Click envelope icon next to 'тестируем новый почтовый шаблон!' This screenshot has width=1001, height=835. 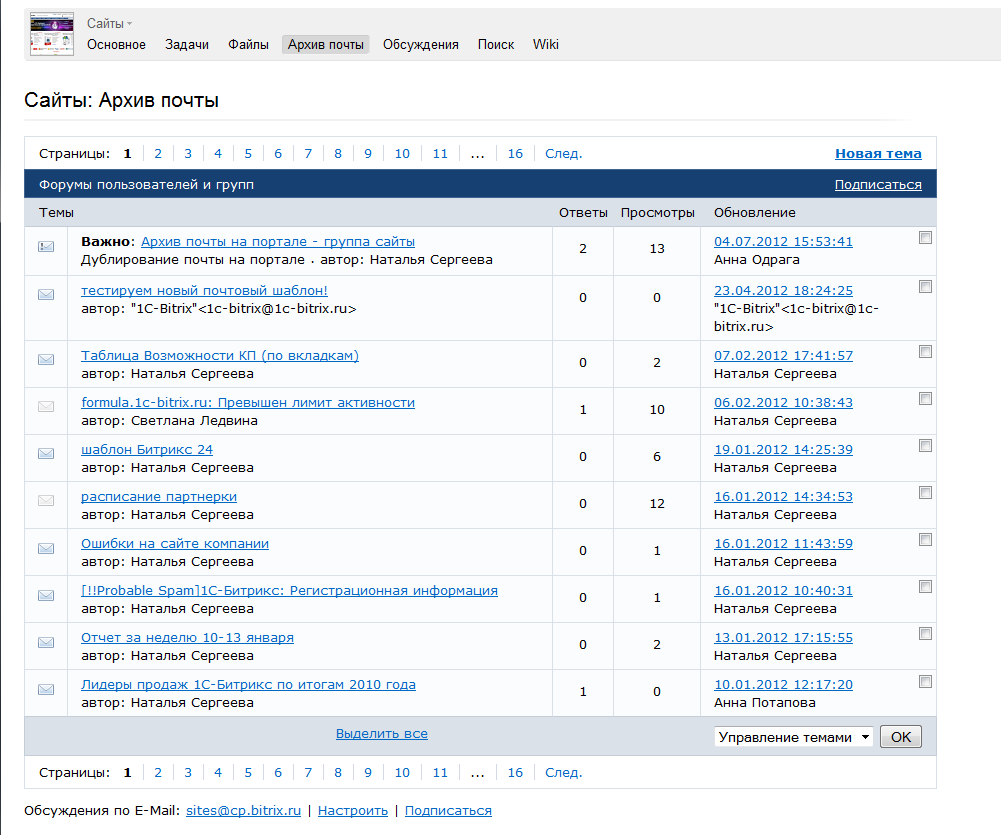[x=46, y=294]
